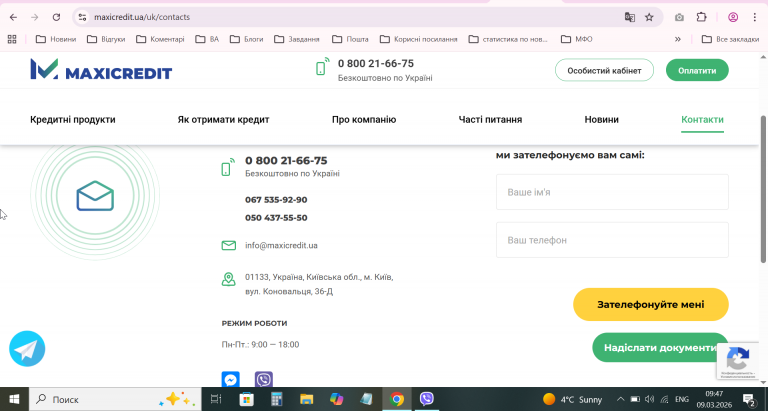The image size is (768, 411).
Task: Open Кредитні продукти menu item
Action: click(72, 120)
